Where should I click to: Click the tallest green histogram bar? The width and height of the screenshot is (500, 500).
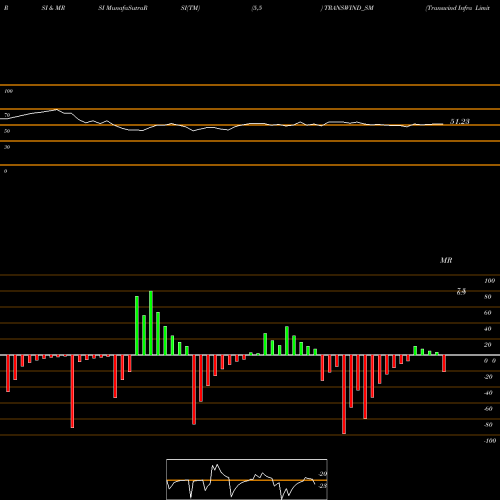click(x=151, y=323)
